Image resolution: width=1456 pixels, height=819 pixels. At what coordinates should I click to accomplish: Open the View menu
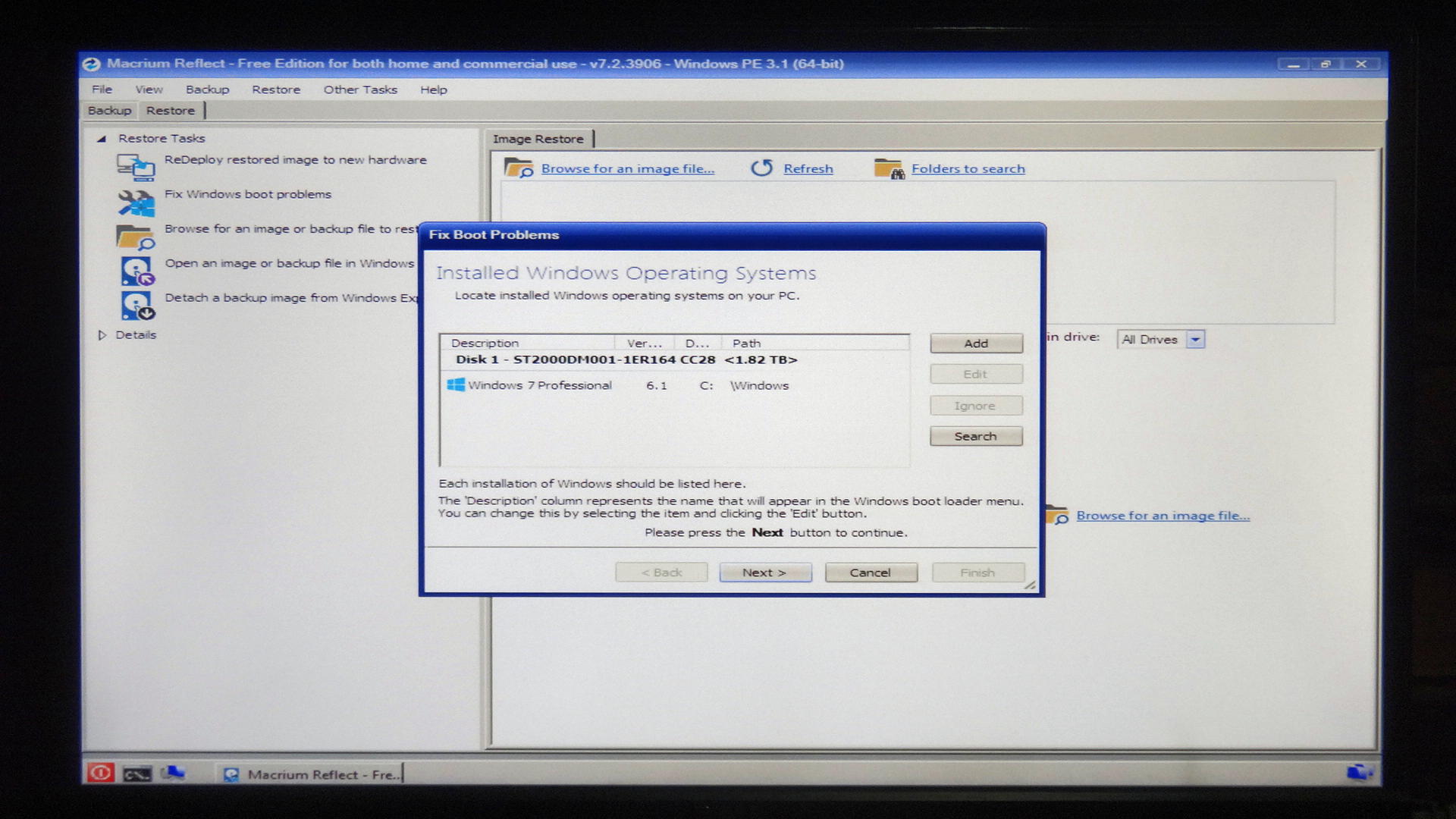click(149, 89)
